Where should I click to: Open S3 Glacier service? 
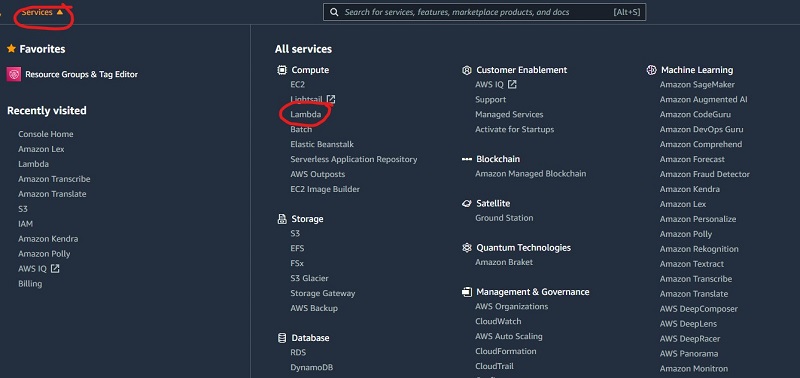click(x=309, y=279)
